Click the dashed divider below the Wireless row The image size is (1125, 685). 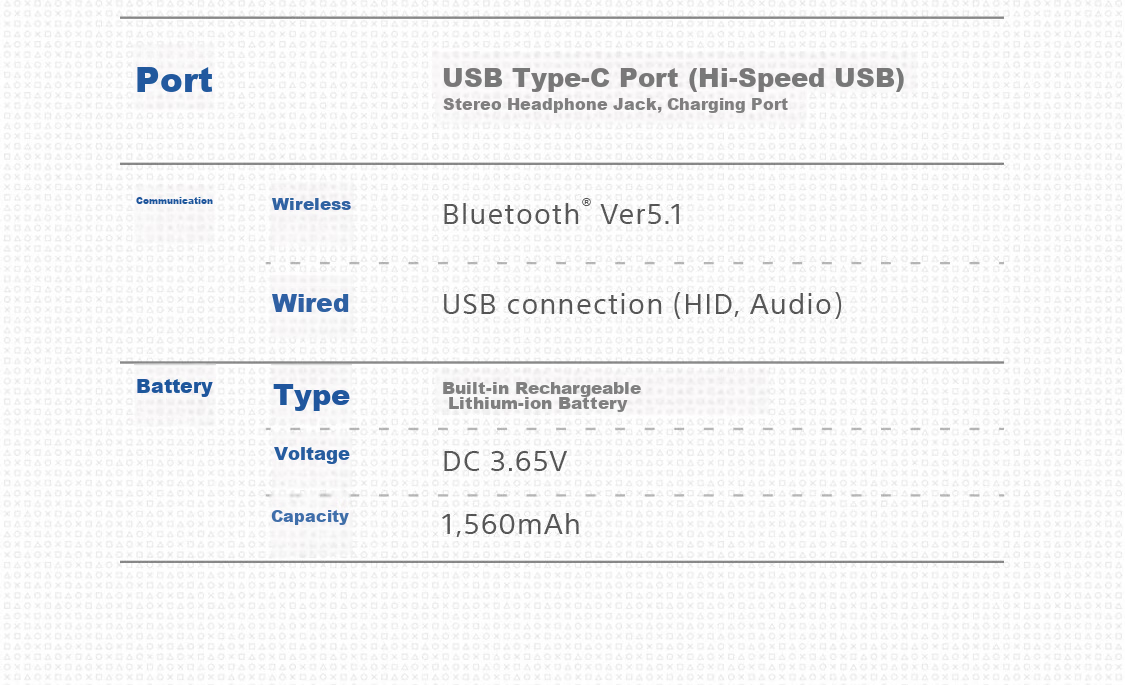(x=634, y=263)
